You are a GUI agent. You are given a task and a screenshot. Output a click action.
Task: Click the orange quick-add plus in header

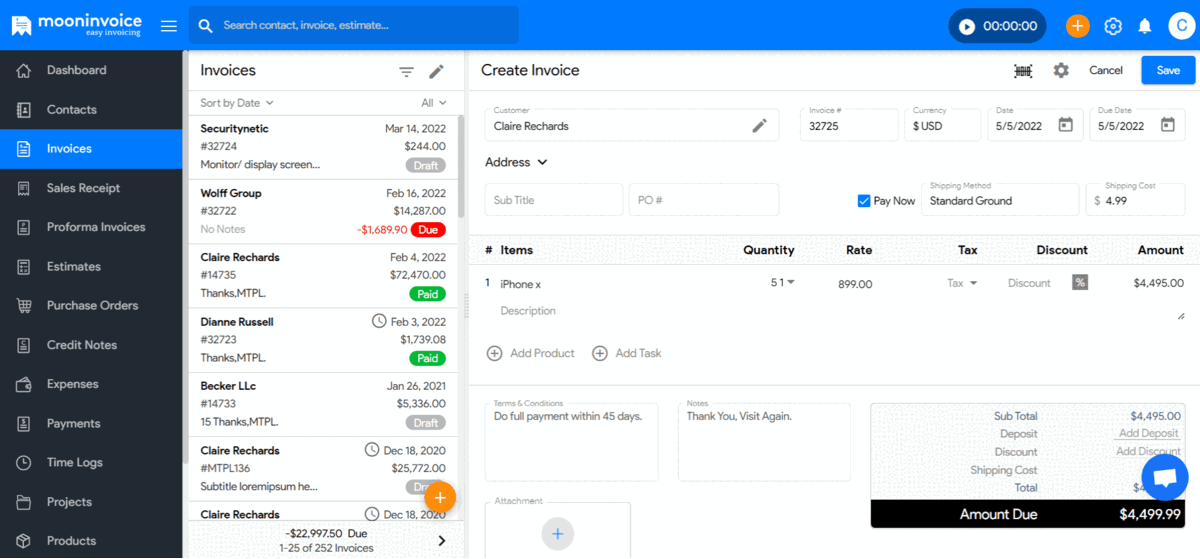[1077, 26]
